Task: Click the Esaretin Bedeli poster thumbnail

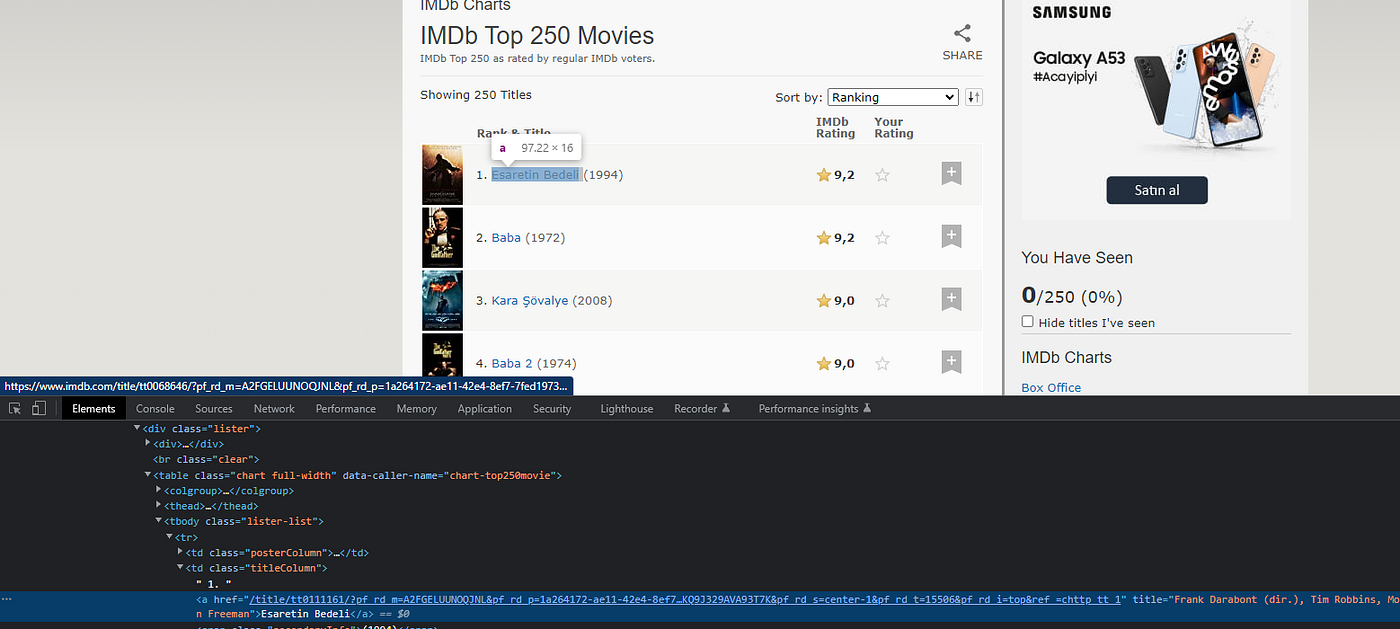Action: pos(441,174)
